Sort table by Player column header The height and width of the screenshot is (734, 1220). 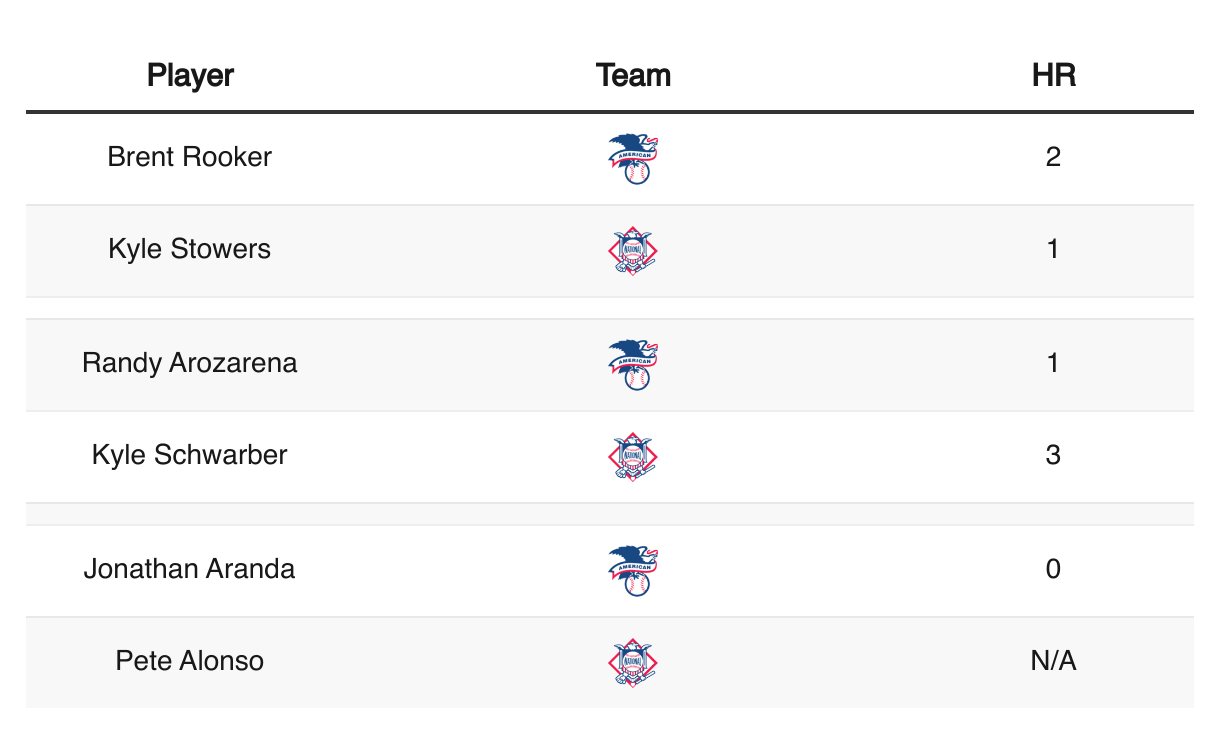(x=190, y=75)
